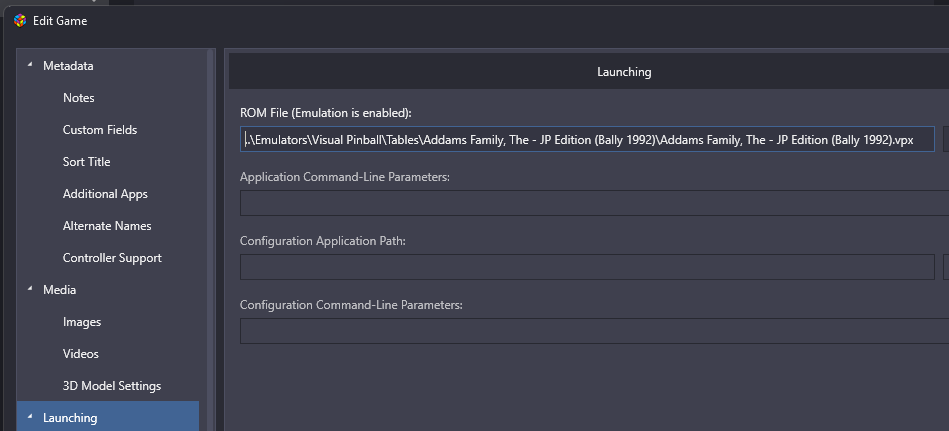Open the Custom Fields page

[100, 130]
